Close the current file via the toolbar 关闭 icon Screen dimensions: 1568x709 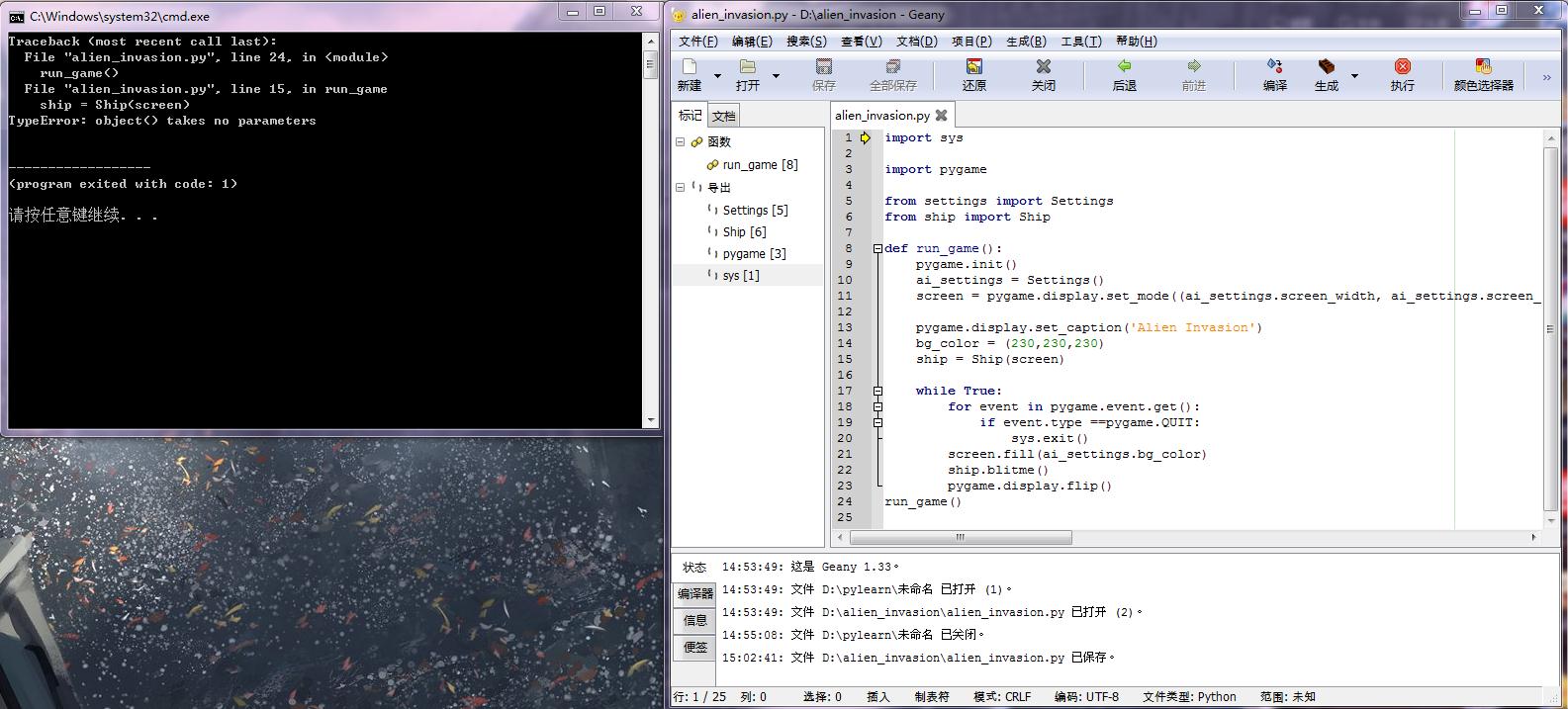[1043, 67]
